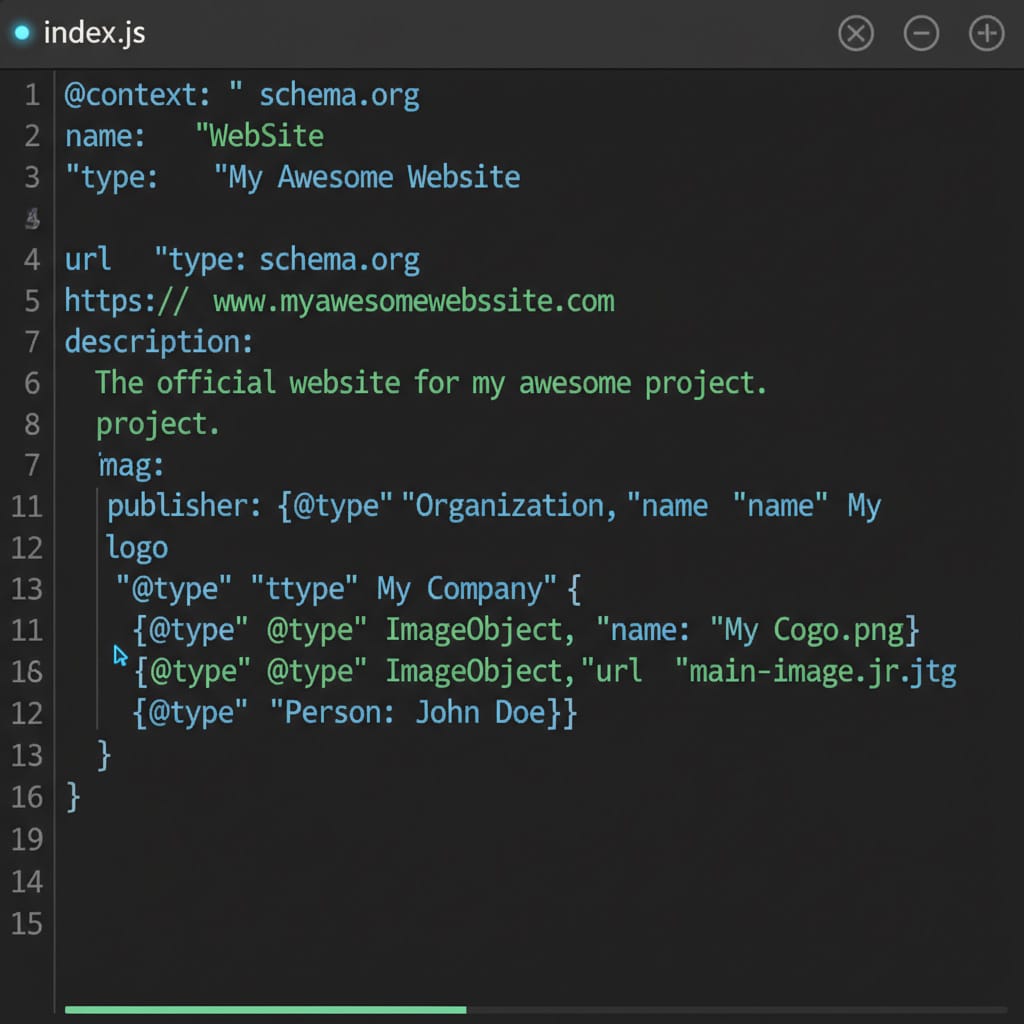Click line number 1 in the gutter
This screenshot has width=1024, height=1024.
(31, 94)
